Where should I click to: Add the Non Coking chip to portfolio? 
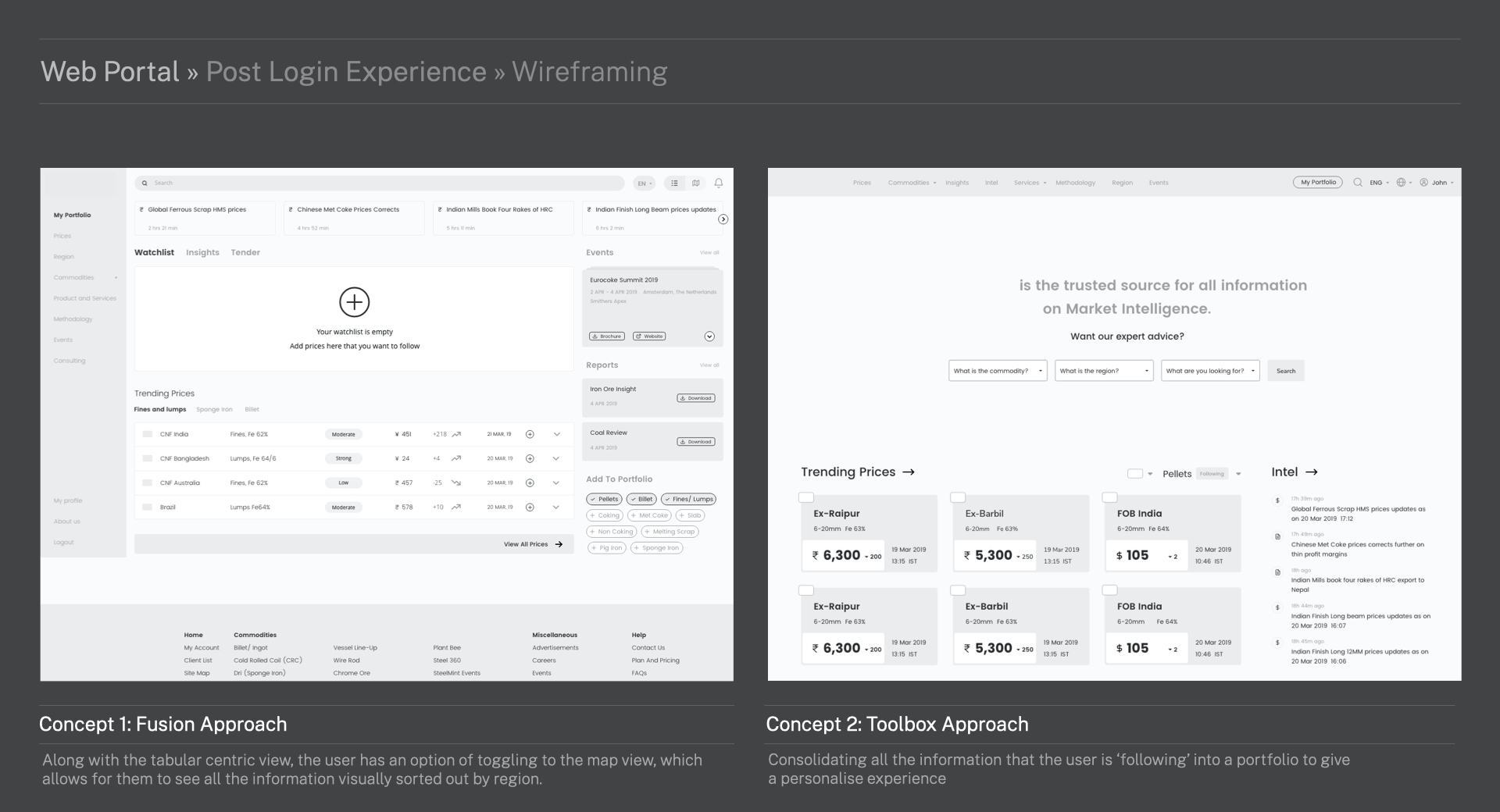pyautogui.click(x=612, y=532)
